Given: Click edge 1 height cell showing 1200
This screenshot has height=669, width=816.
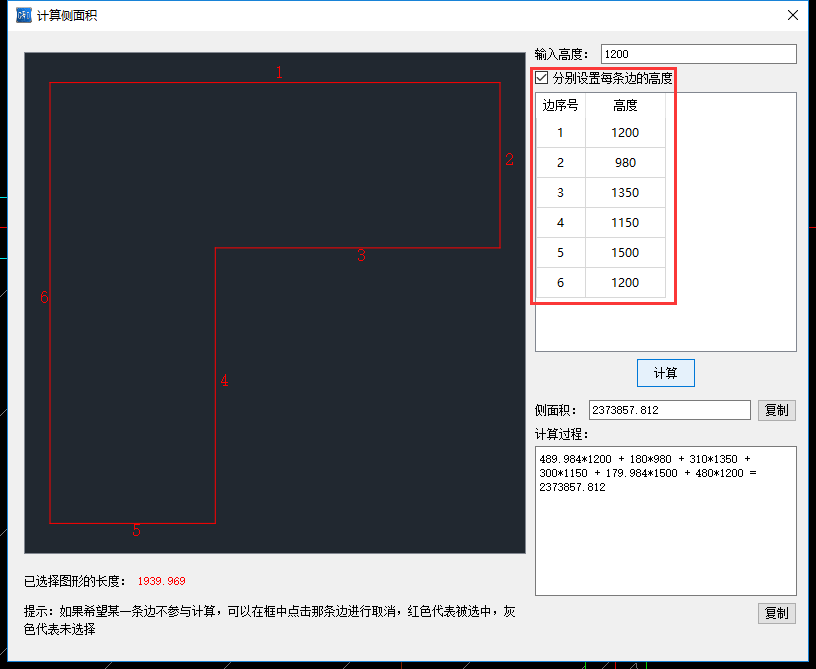Looking at the screenshot, I should (625, 133).
